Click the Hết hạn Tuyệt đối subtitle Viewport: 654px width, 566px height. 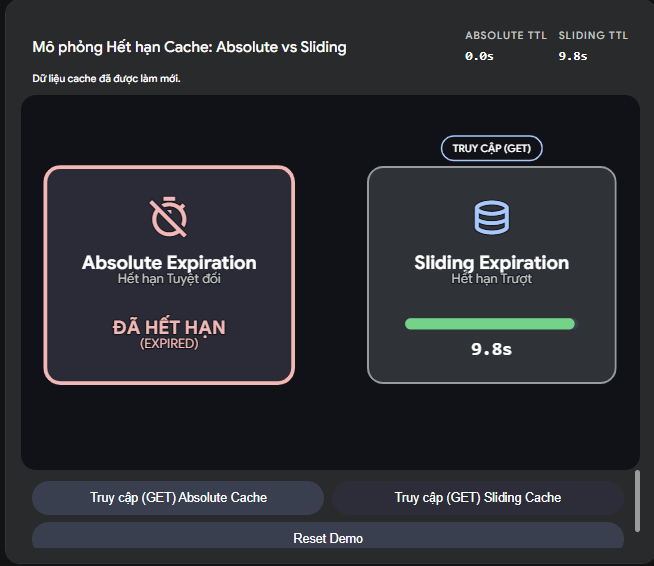[x=169, y=279]
